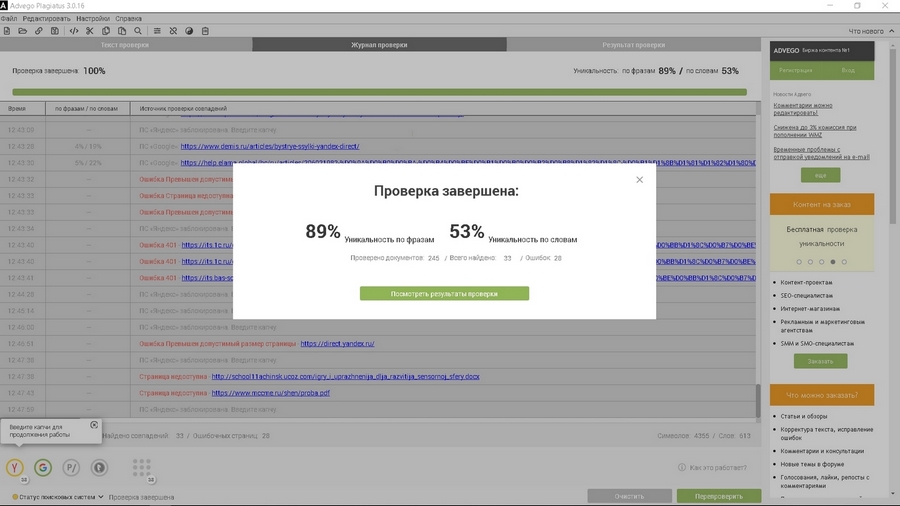Image resolution: width=900 pixels, height=506 pixels.
Task: Open the school11achinsk.ucoz.com docx link
Action: [x=345, y=377]
